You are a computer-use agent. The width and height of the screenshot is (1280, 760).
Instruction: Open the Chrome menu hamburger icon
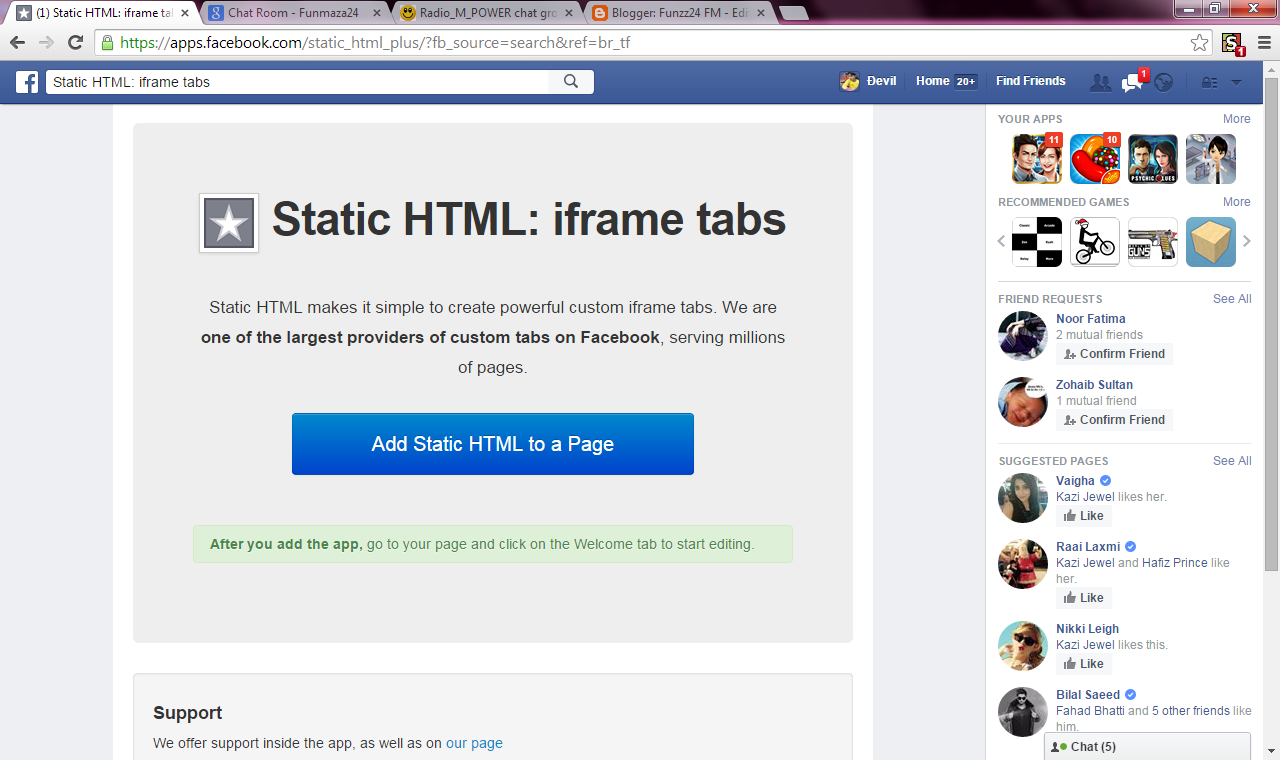1264,43
